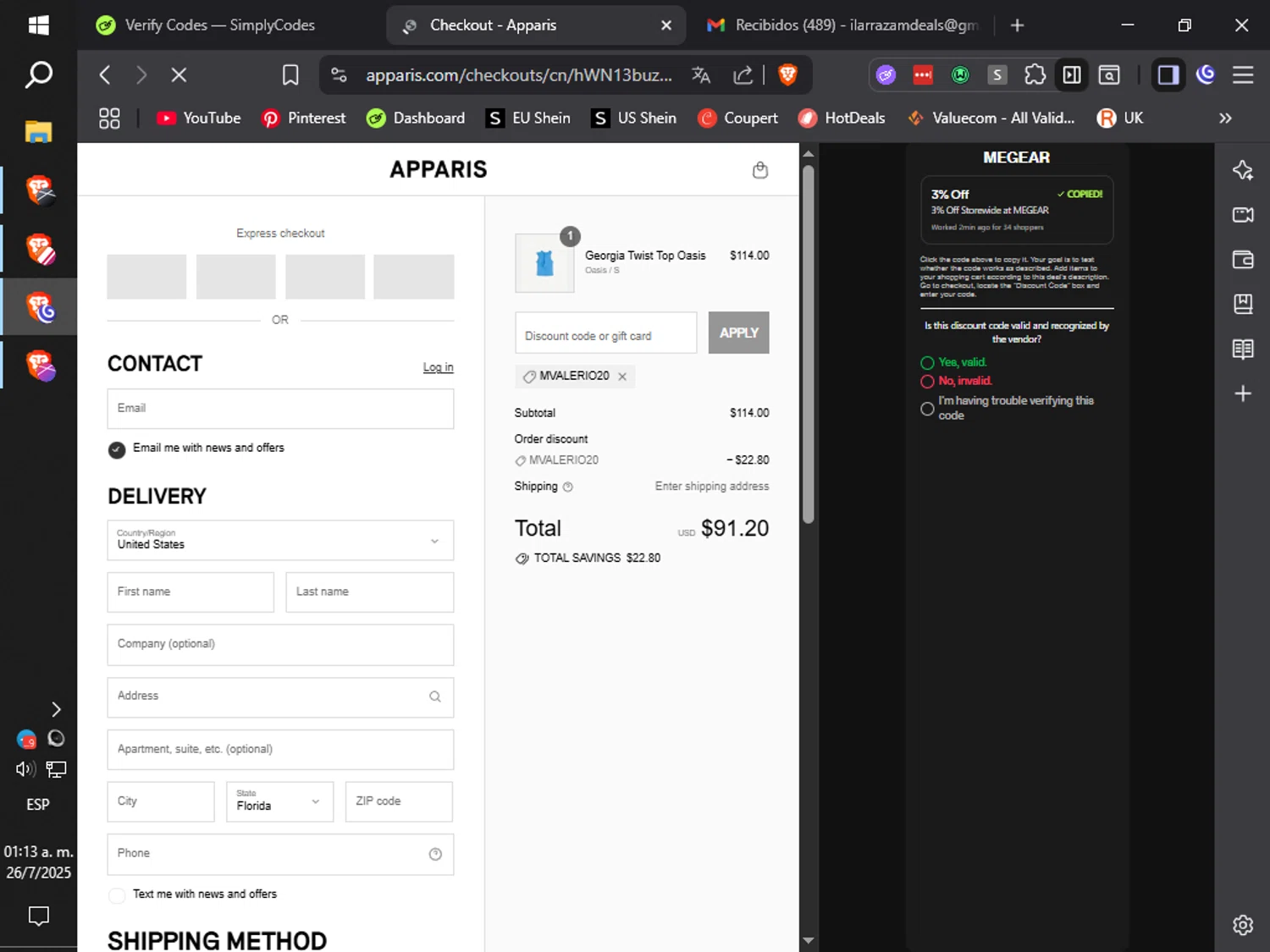Click the APPLY discount button

coord(738,333)
